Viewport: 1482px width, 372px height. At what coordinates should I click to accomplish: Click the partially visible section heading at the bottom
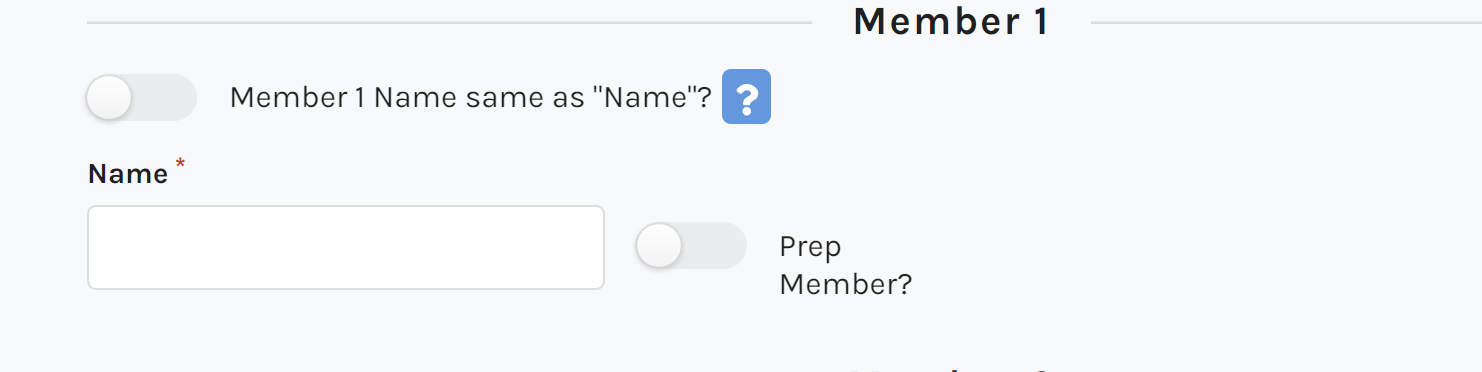click(x=951, y=366)
